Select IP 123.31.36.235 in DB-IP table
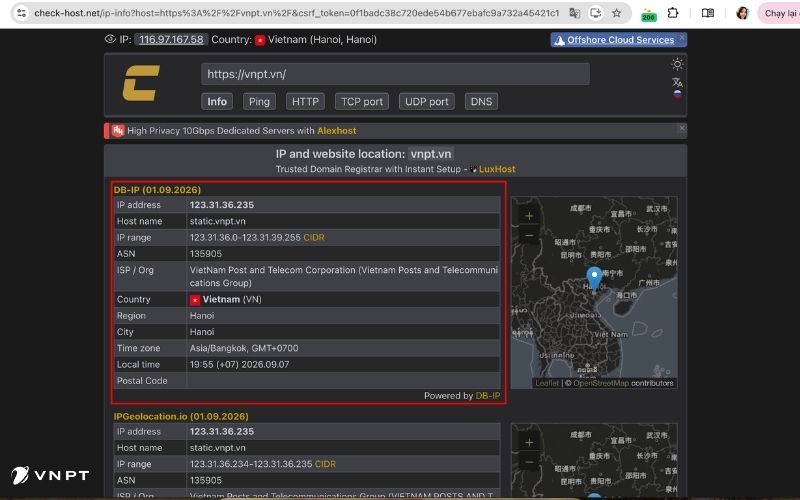Screen dimensions: 800x500 tap(222, 205)
